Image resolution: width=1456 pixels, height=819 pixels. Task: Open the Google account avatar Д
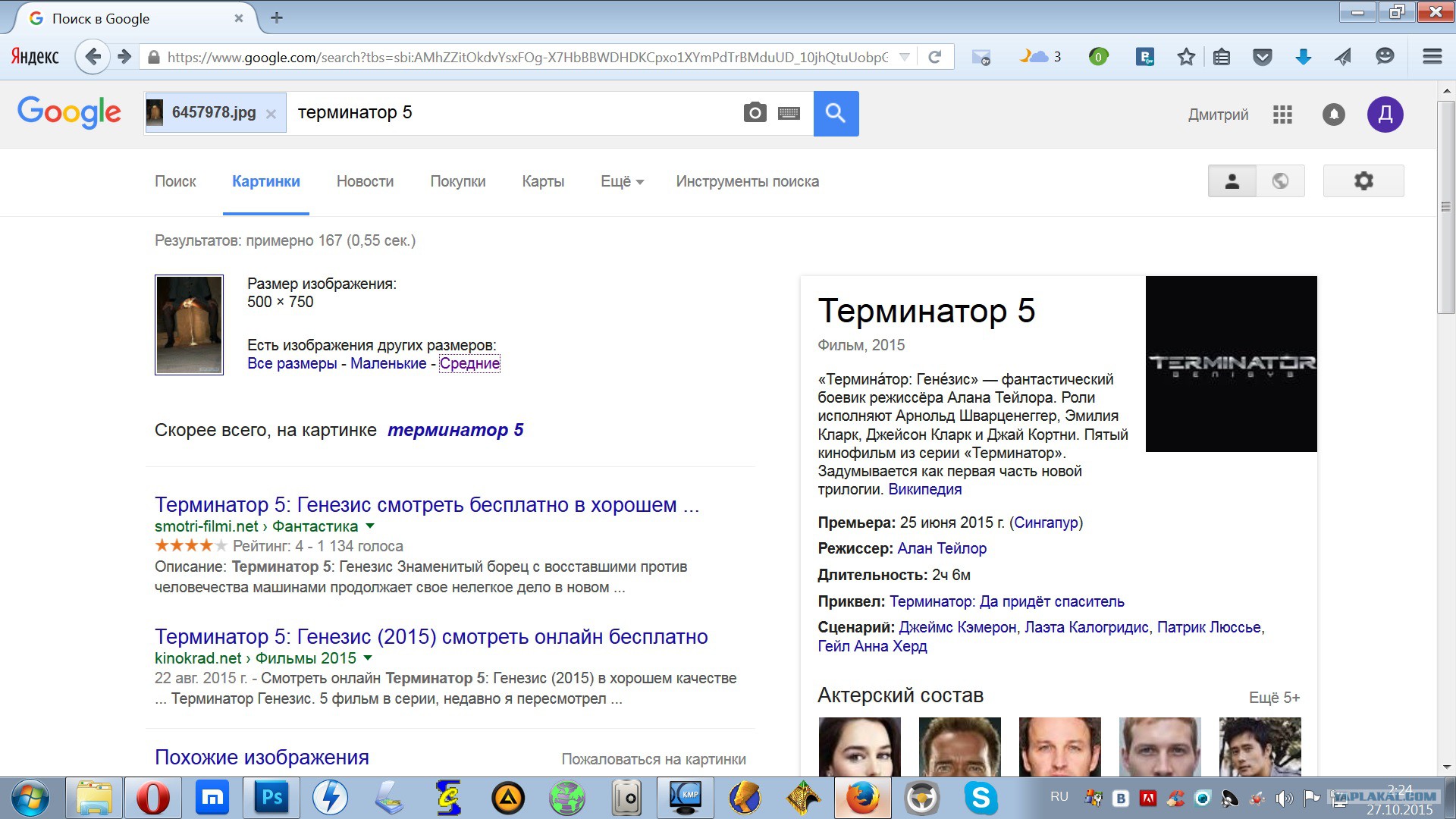(1385, 114)
